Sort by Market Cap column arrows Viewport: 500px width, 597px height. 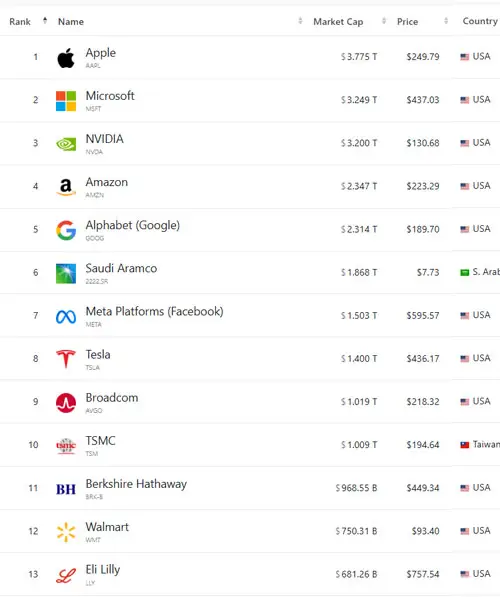(384, 21)
